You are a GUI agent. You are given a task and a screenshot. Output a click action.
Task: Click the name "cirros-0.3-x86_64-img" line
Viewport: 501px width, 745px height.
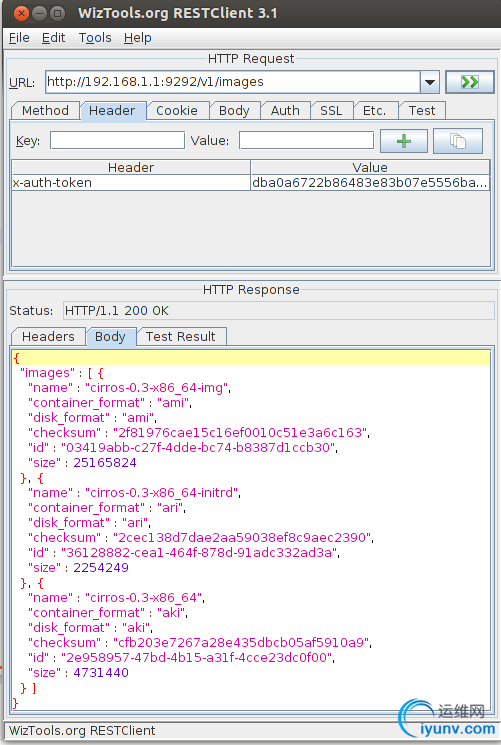129,388
